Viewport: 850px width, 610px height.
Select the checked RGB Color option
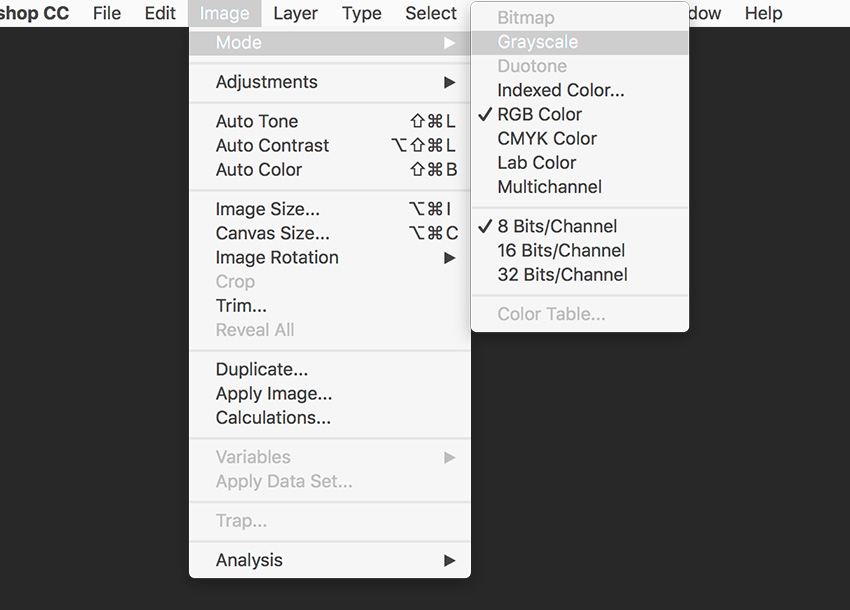pyautogui.click(x=539, y=114)
